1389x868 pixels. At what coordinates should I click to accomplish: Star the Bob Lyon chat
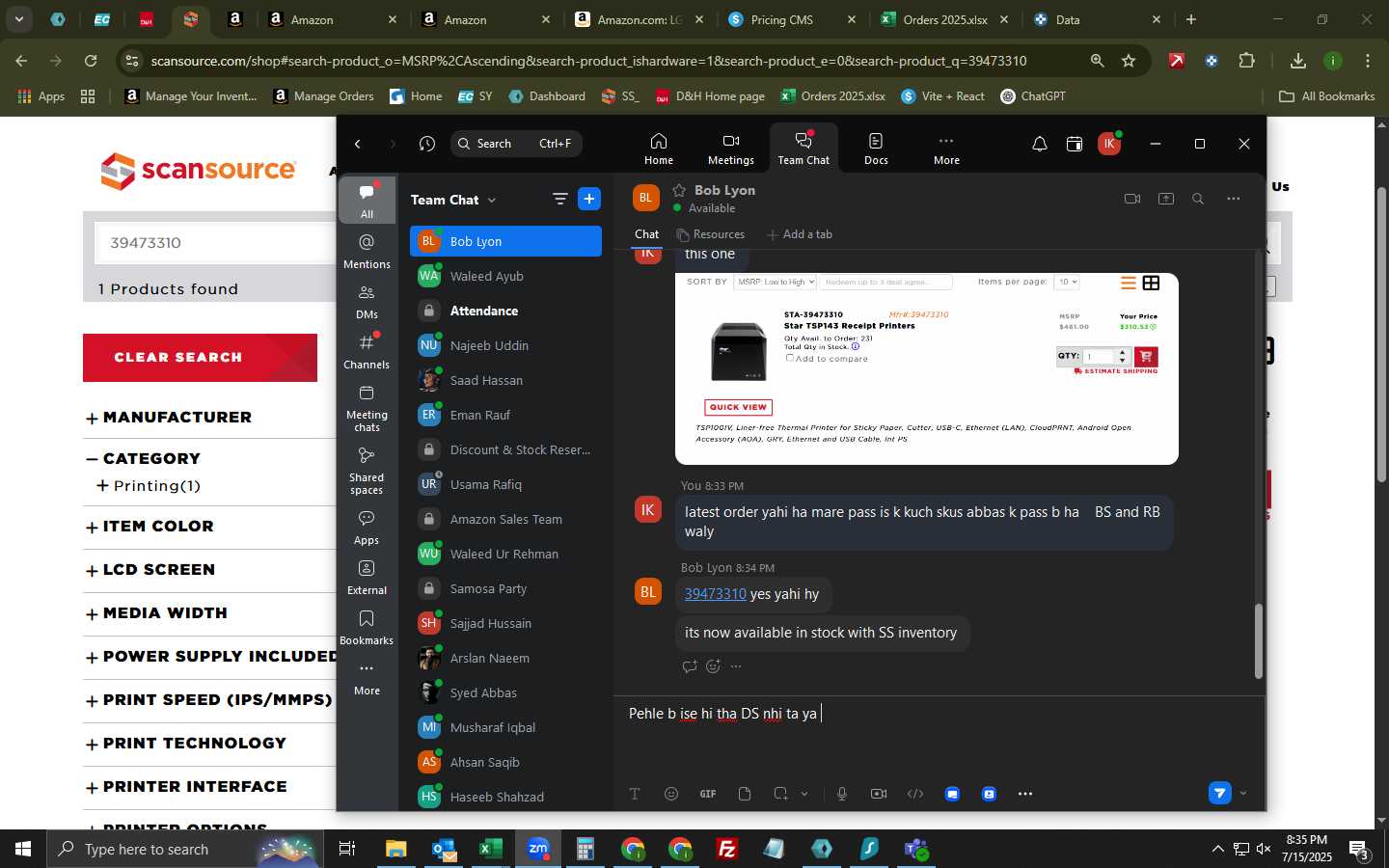[679, 190]
